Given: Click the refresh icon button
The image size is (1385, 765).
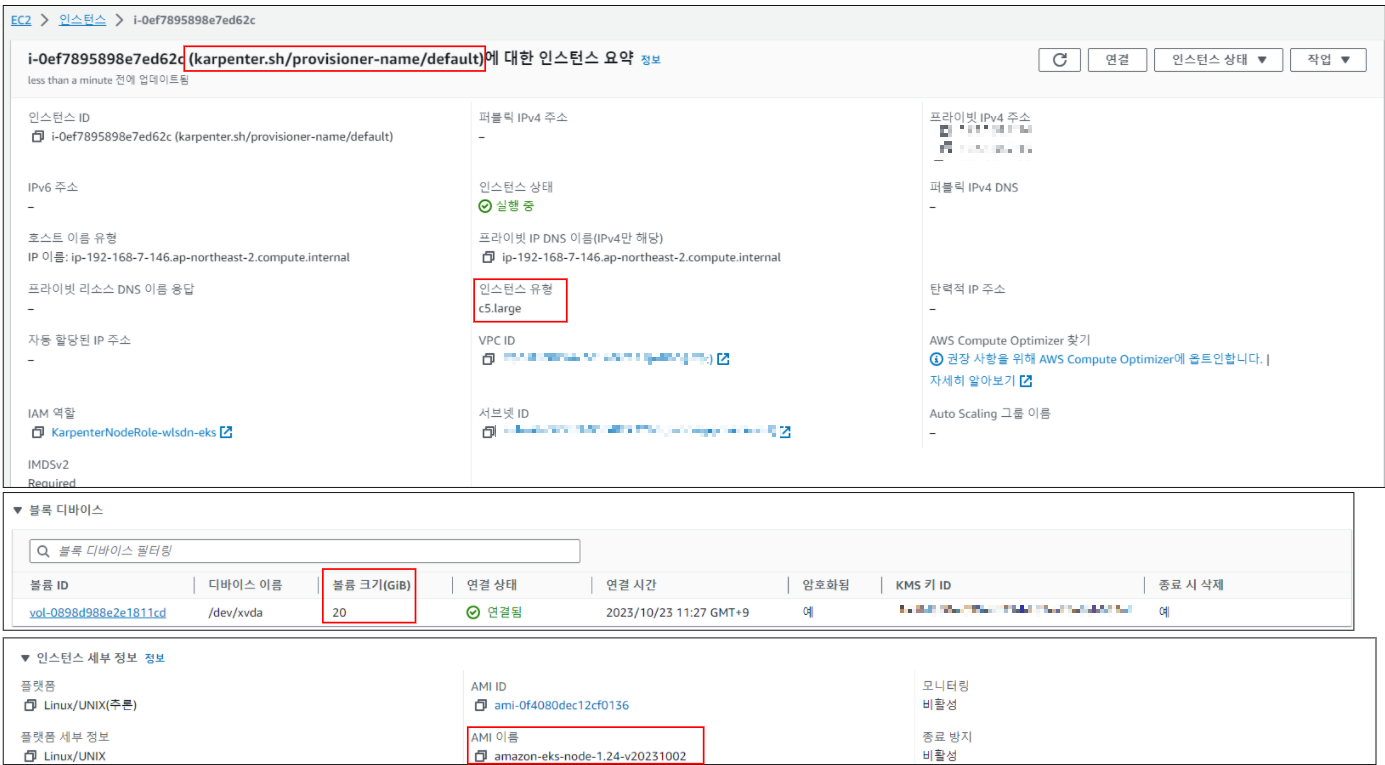Looking at the screenshot, I should tap(1059, 60).
